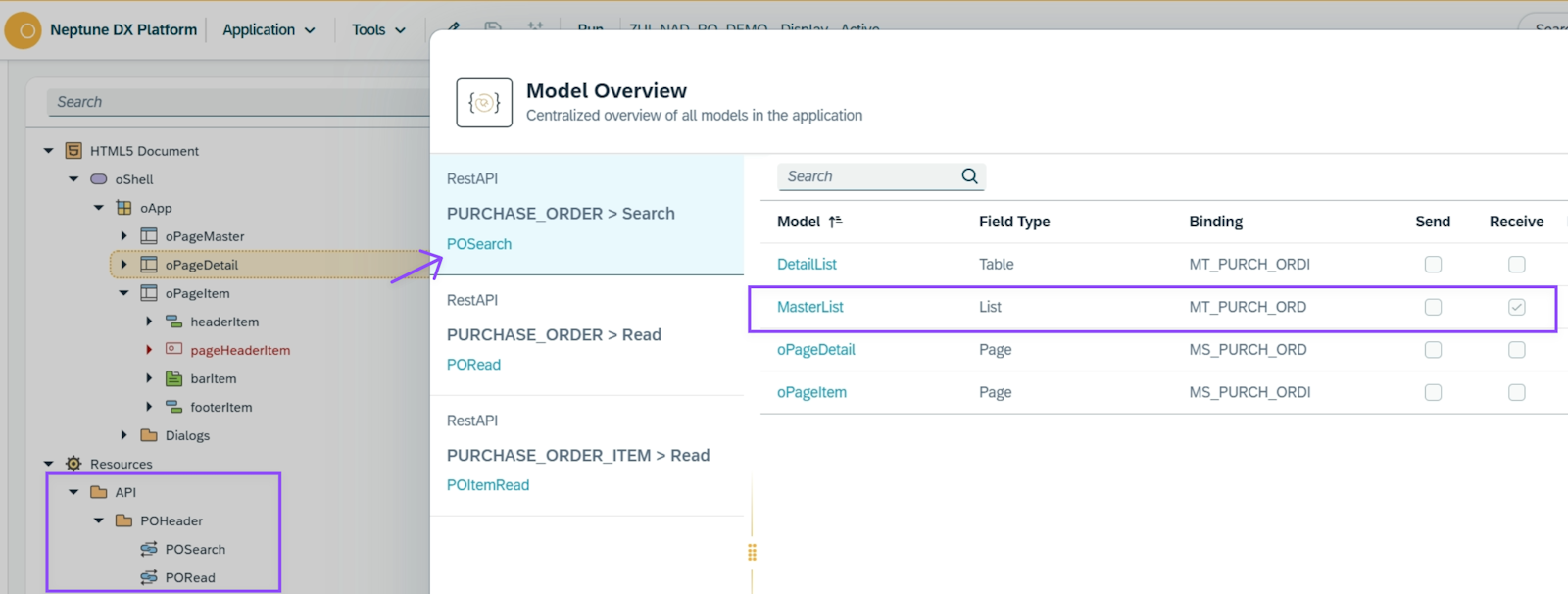Expand the oPageDetail tree node
The width and height of the screenshot is (1568, 594).
pos(123,265)
